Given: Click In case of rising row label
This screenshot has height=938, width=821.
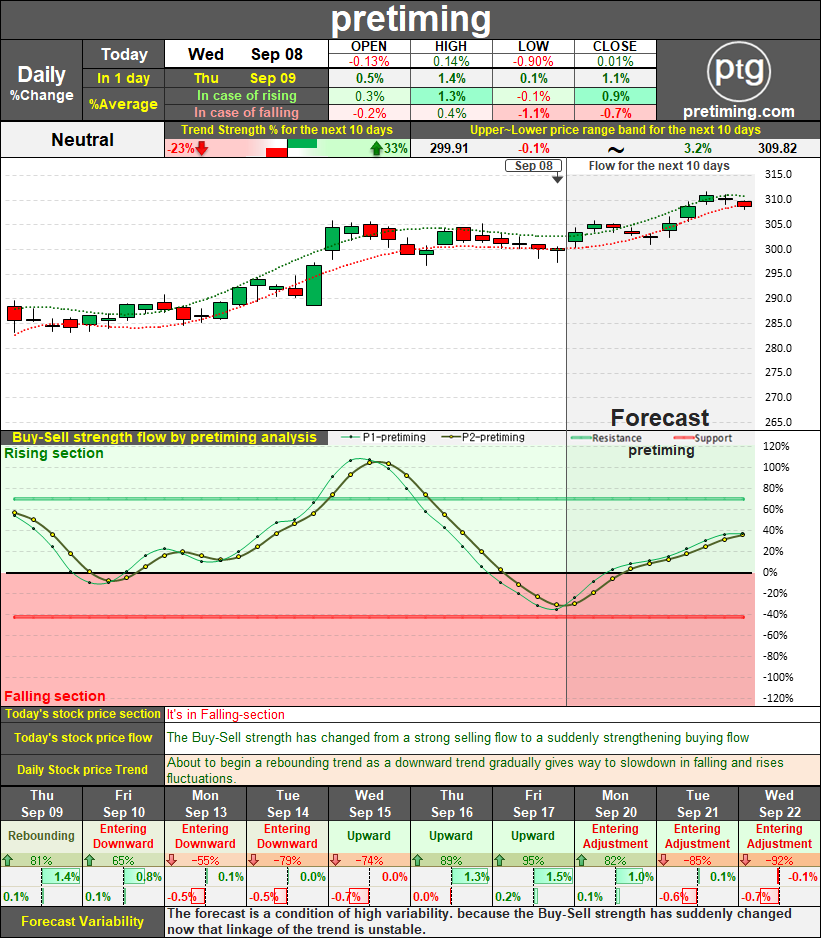Looking at the screenshot, I should [247, 96].
